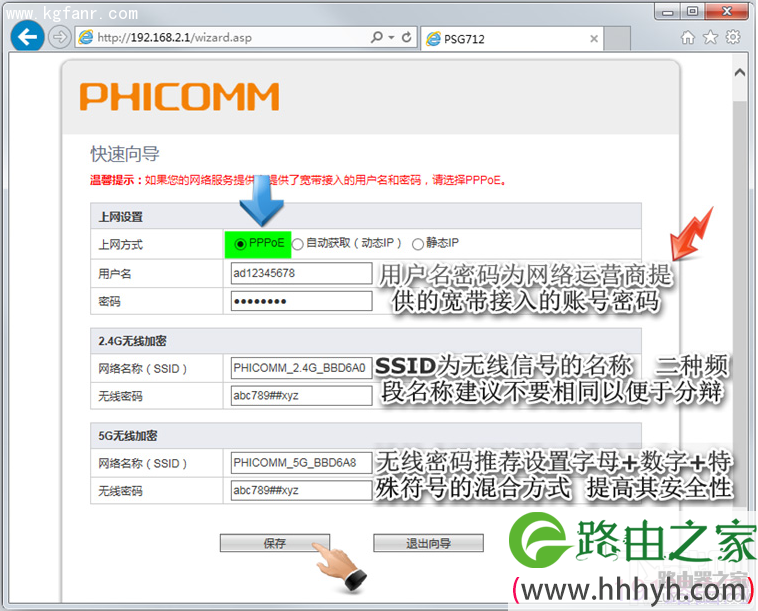758x611 pixels.
Task: Select 自动获取（动态IP）radio button
Action: [x=298, y=244]
